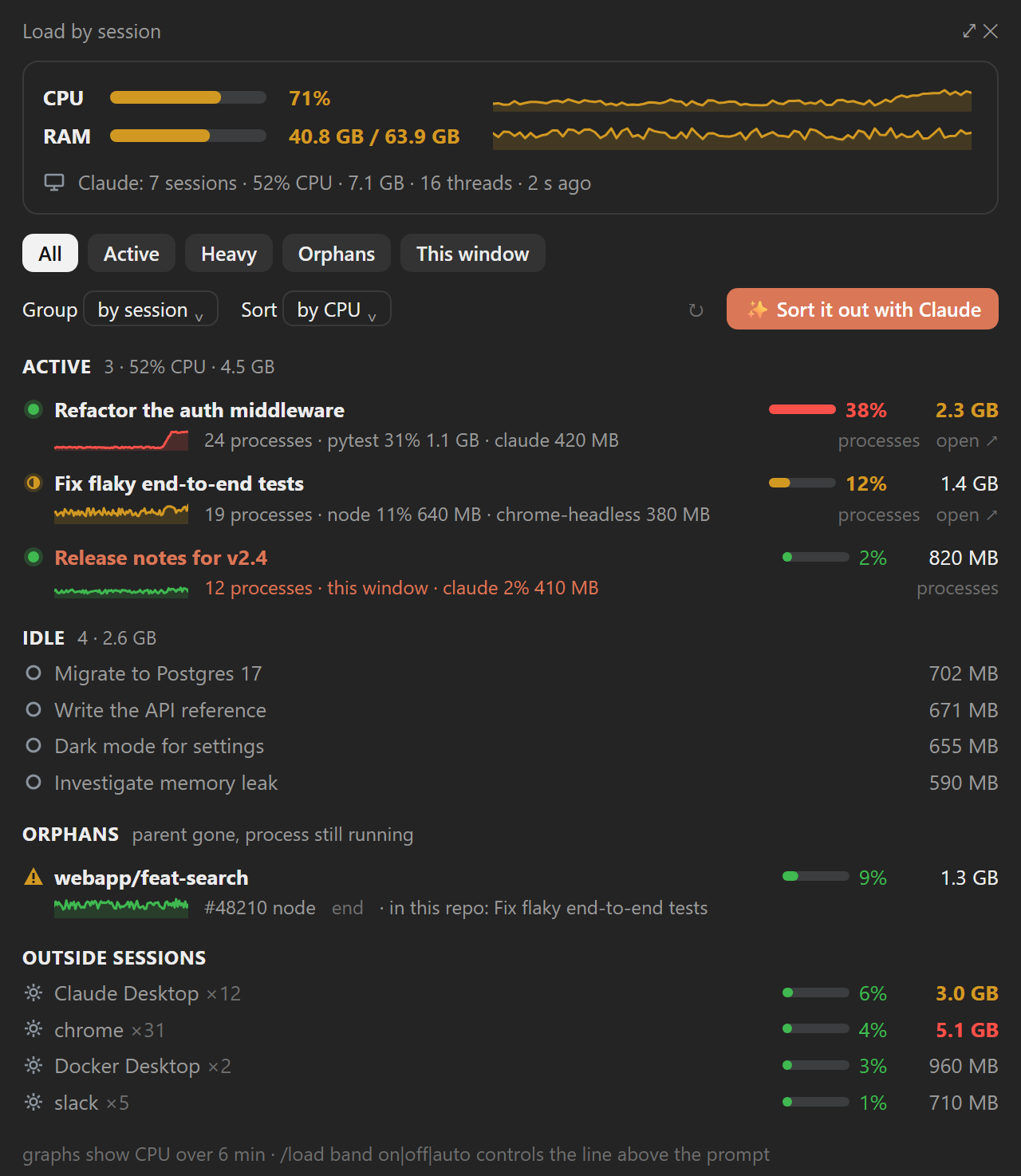Image resolution: width=1021 pixels, height=1176 pixels.
Task: Click the gear icon next to chrome
Action: 34,1029
